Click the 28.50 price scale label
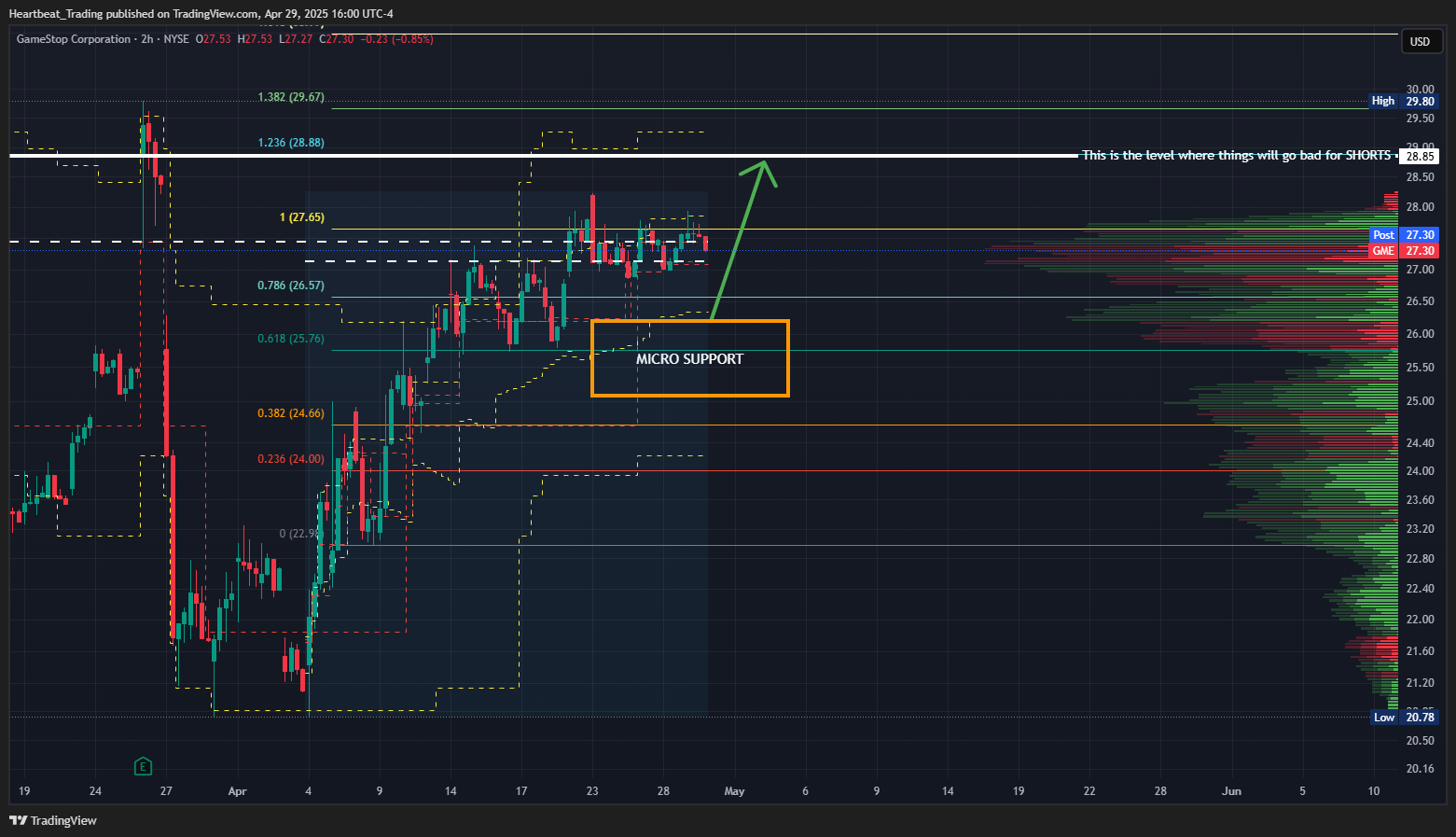1456x837 pixels. [1421, 177]
